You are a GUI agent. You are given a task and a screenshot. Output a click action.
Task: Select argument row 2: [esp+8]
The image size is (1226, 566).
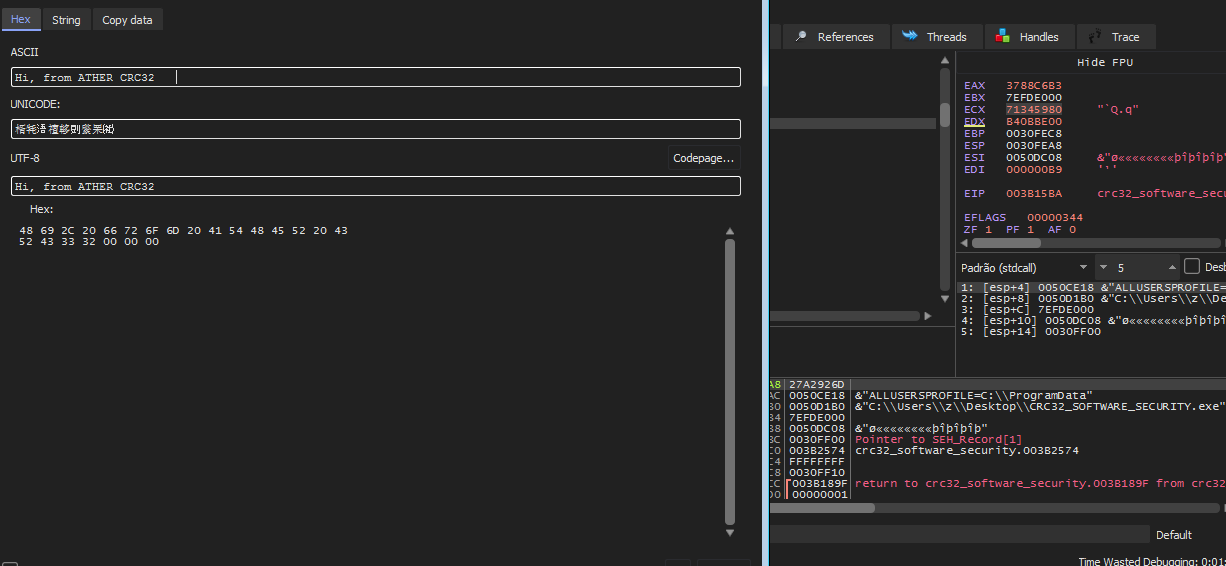1093,299
